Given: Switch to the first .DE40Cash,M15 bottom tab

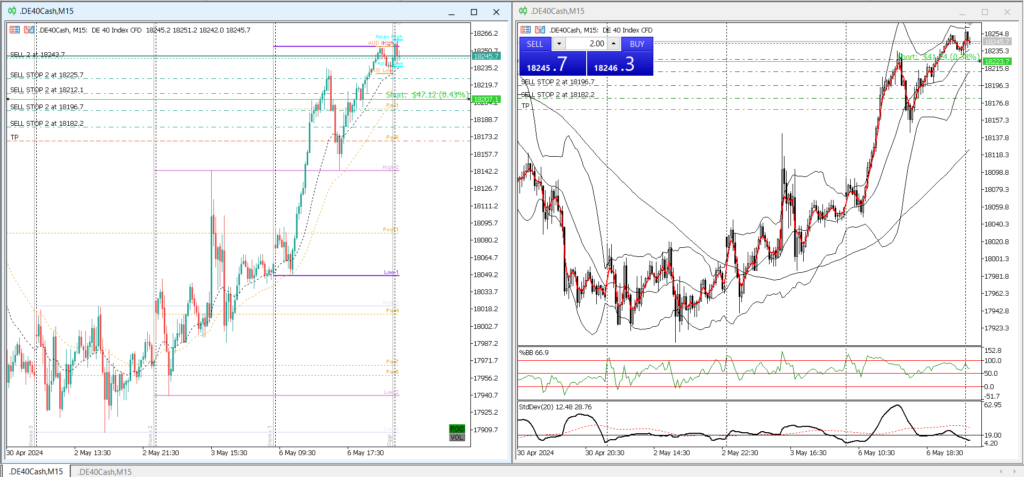Looking at the screenshot, I should click(x=35, y=472).
